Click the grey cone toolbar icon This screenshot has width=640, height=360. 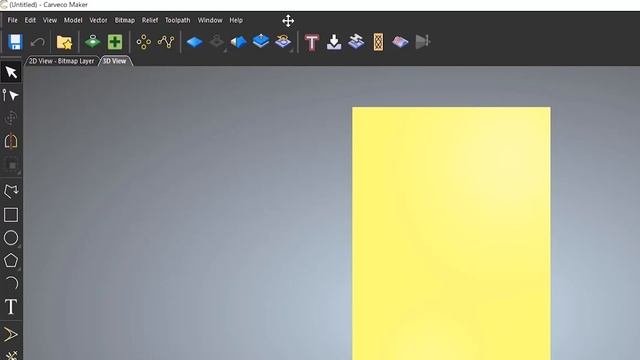(422, 42)
